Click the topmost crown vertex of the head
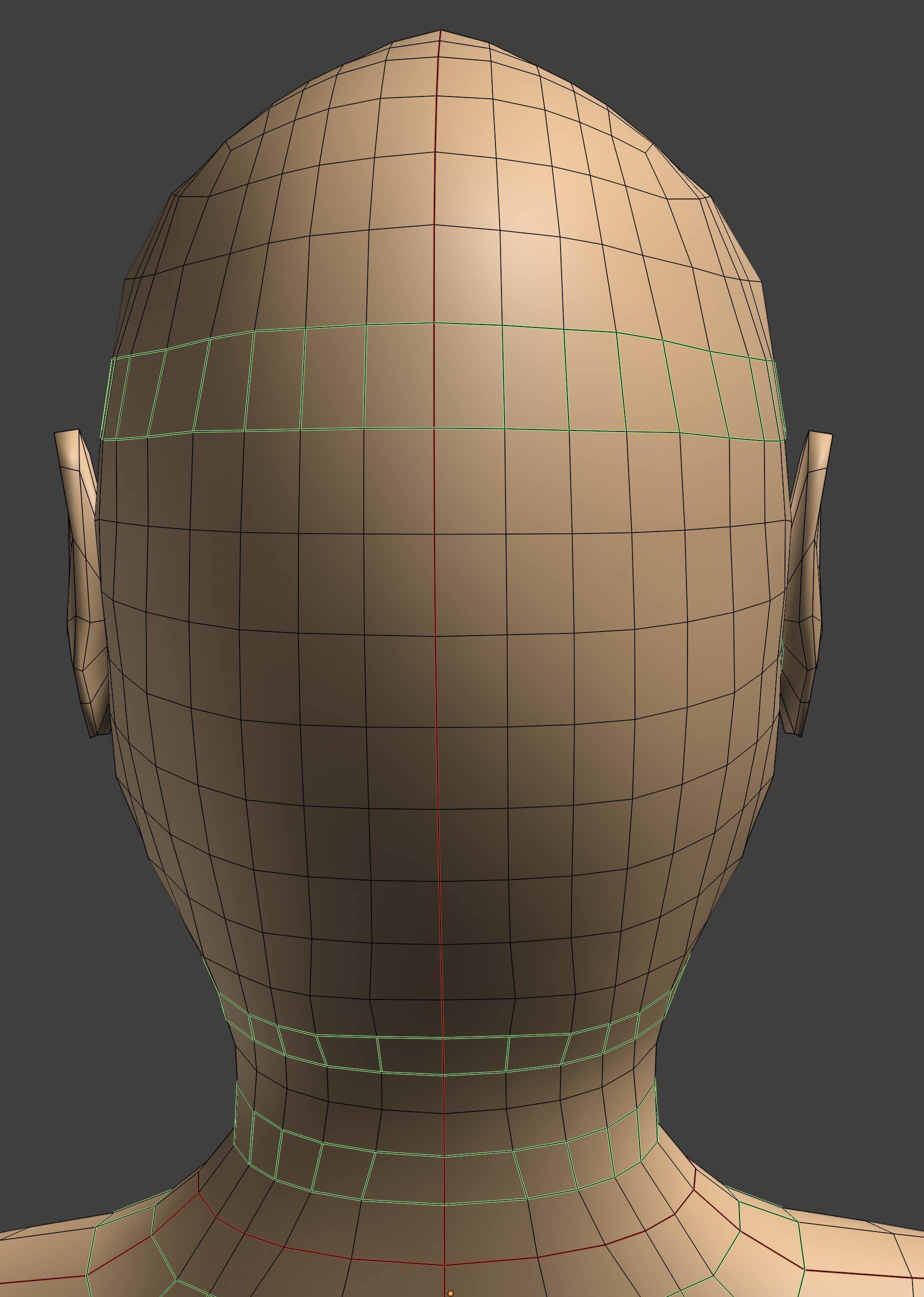 [440, 30]
